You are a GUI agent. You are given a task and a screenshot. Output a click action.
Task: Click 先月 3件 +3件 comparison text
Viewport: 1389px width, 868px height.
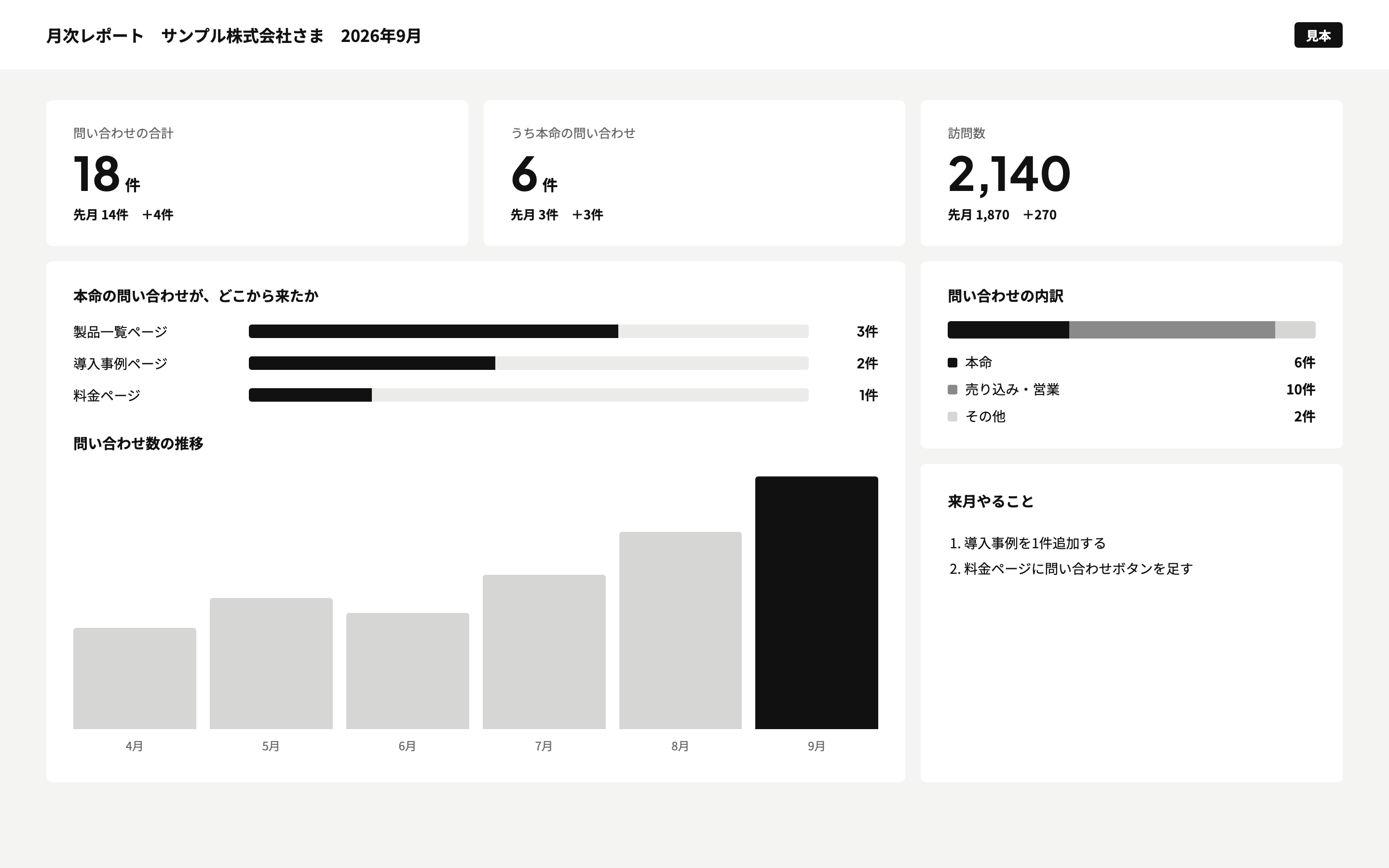pyautogui.click(x=556, y=215)
